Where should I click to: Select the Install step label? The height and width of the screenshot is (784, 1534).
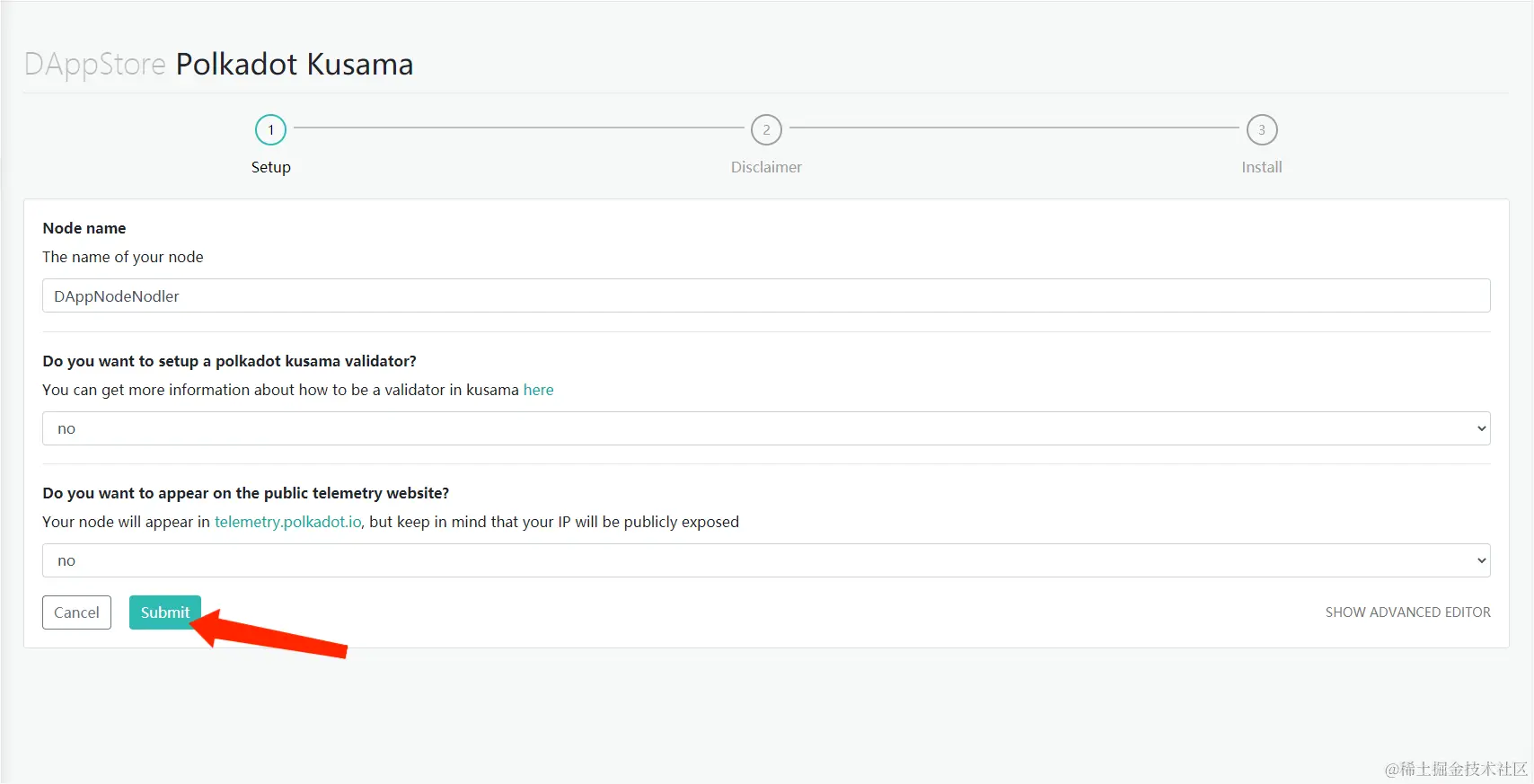[1261, 167]
